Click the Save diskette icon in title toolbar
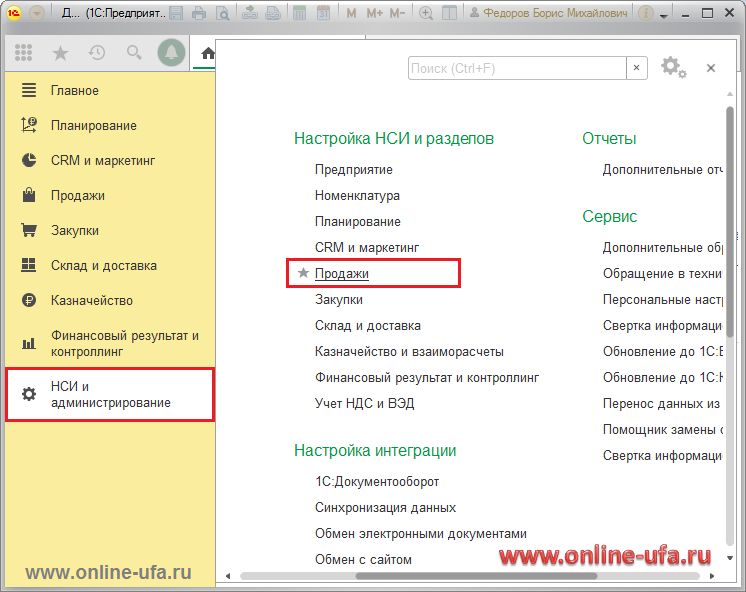The width and height of the screenshot is (746, 592). click(176, 13)
